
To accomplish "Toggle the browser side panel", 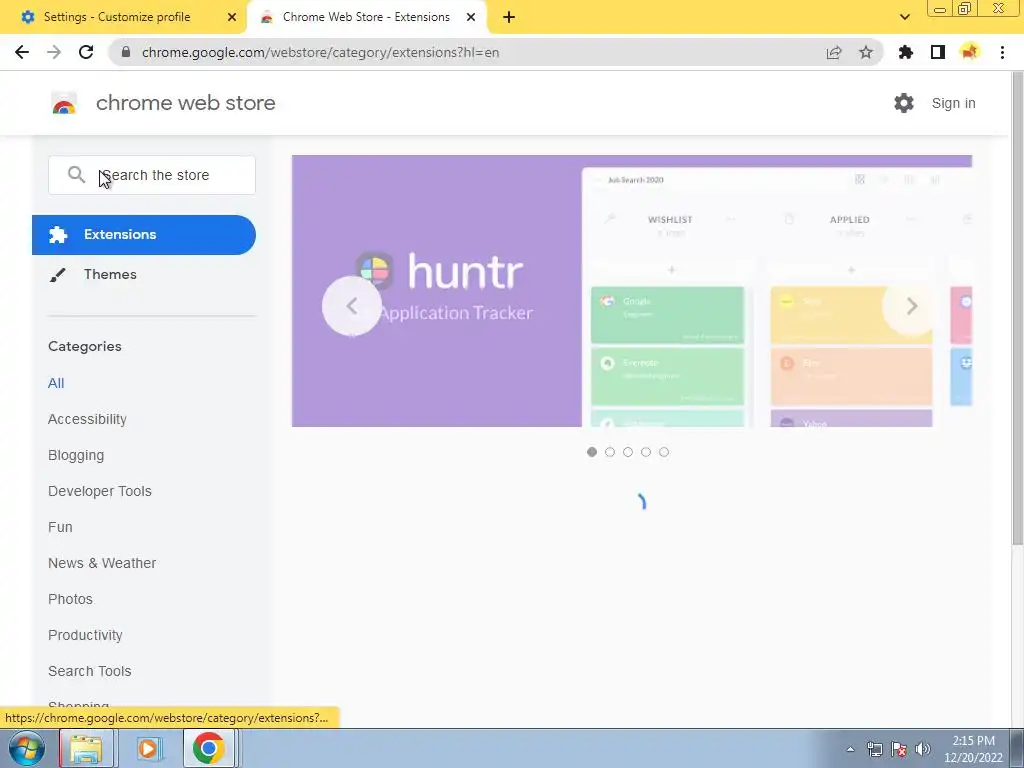I will point(938,52).
